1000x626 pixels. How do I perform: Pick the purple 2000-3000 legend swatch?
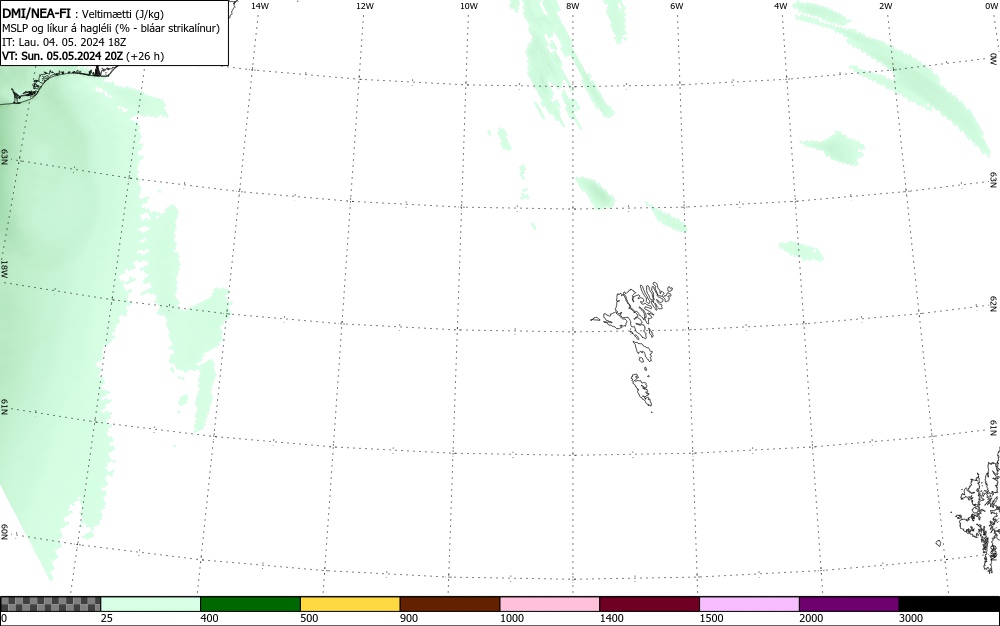849,604
